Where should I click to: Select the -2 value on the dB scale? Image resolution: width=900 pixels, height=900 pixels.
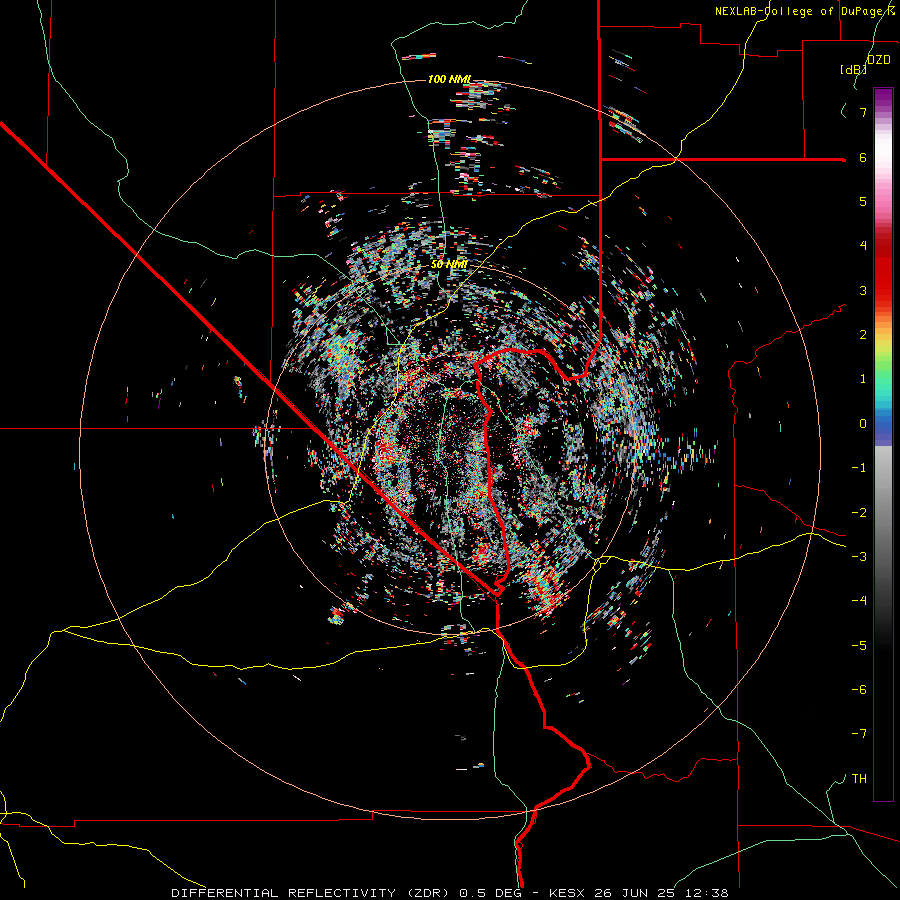coord(859,513)
